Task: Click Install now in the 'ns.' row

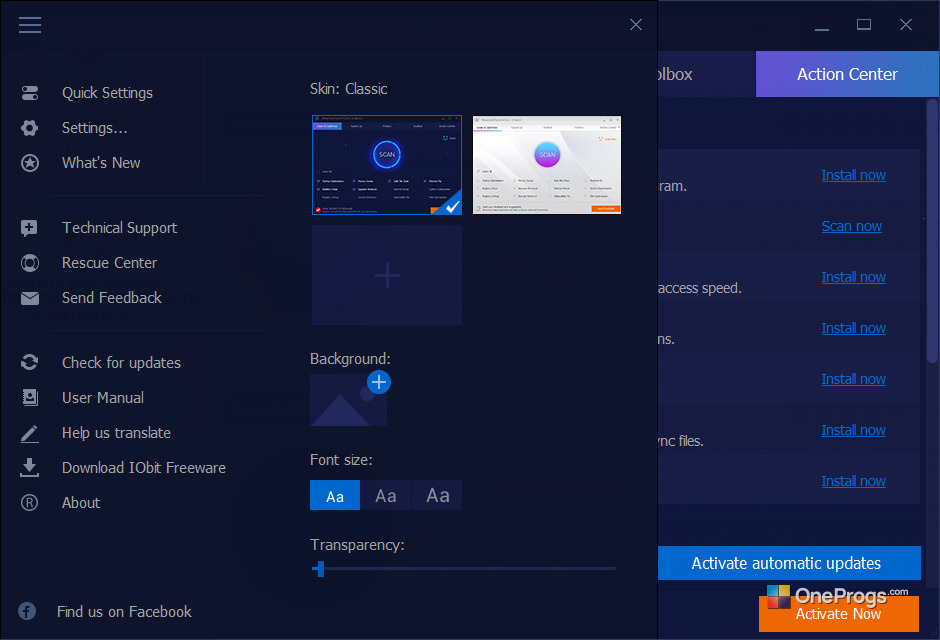Action: point(853,328)
